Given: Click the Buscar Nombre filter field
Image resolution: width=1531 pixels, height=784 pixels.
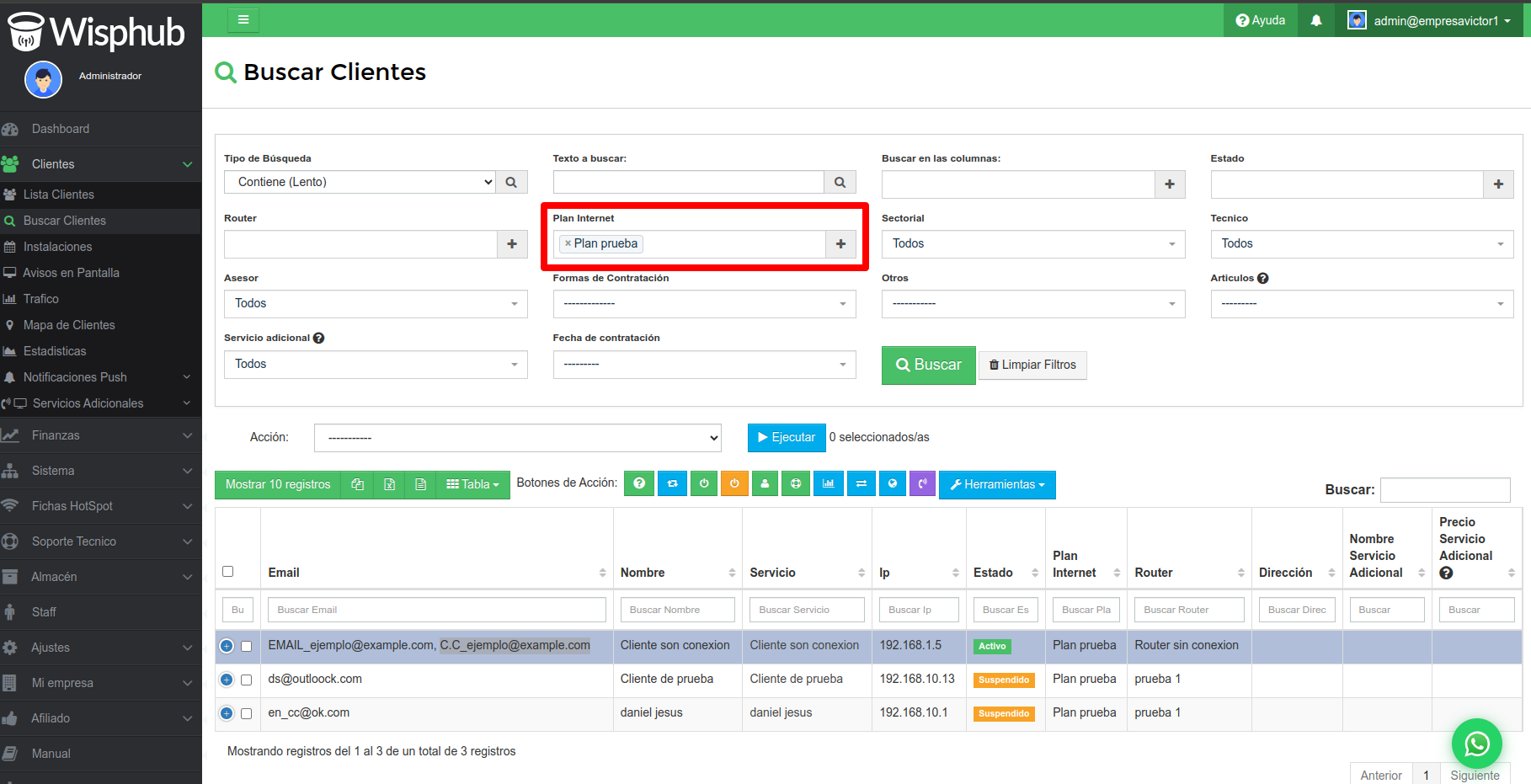Looking at the screenshot, I should (x=677, y=610).
